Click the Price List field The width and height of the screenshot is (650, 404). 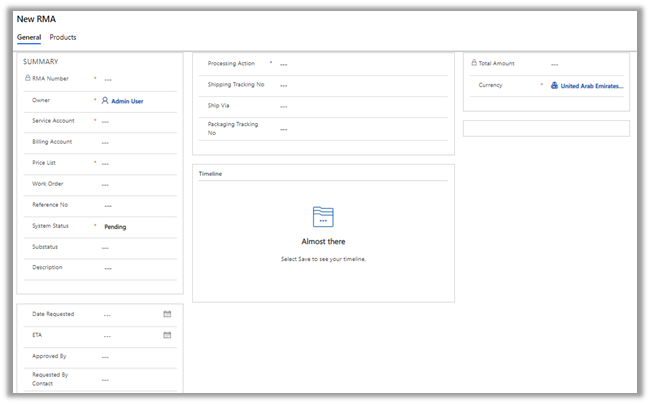135,163
